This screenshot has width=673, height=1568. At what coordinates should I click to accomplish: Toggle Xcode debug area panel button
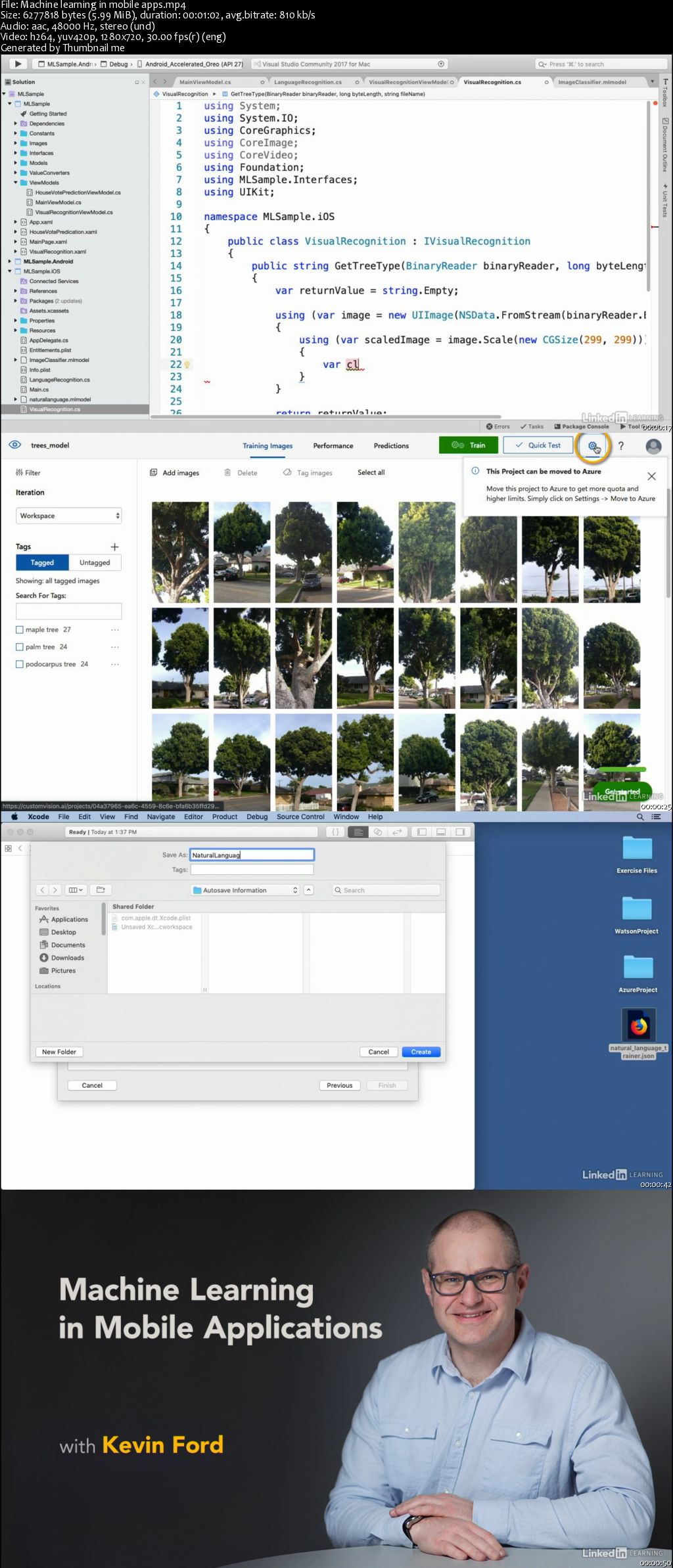point(441,832)
